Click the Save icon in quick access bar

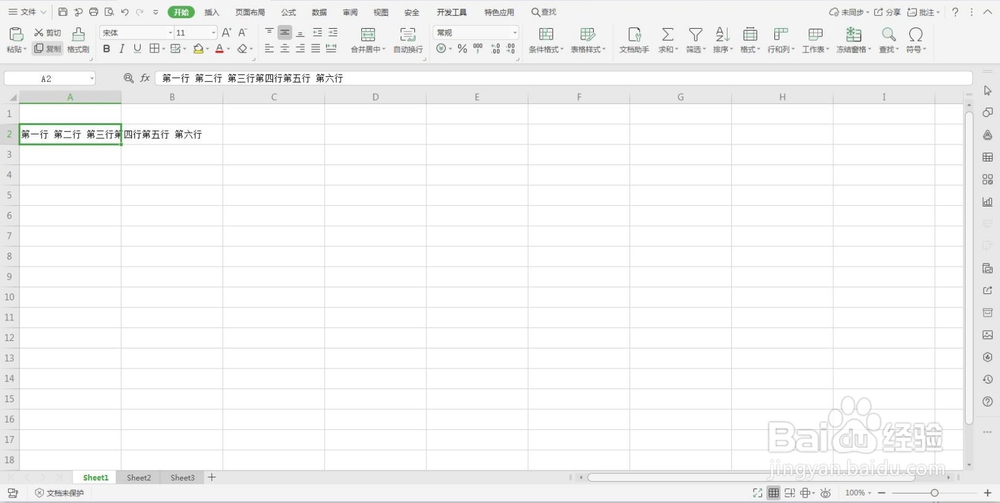[62, 12]
